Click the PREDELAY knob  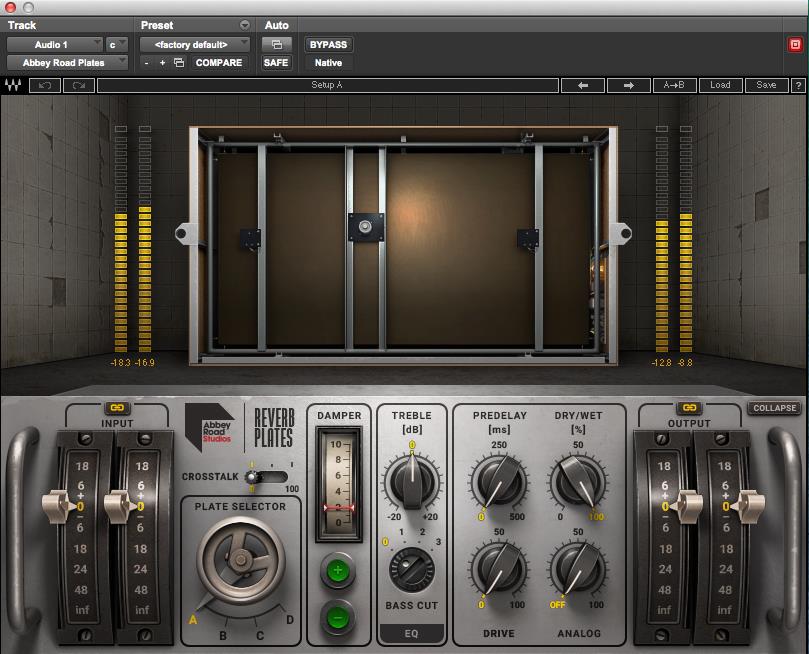[498, 482]
